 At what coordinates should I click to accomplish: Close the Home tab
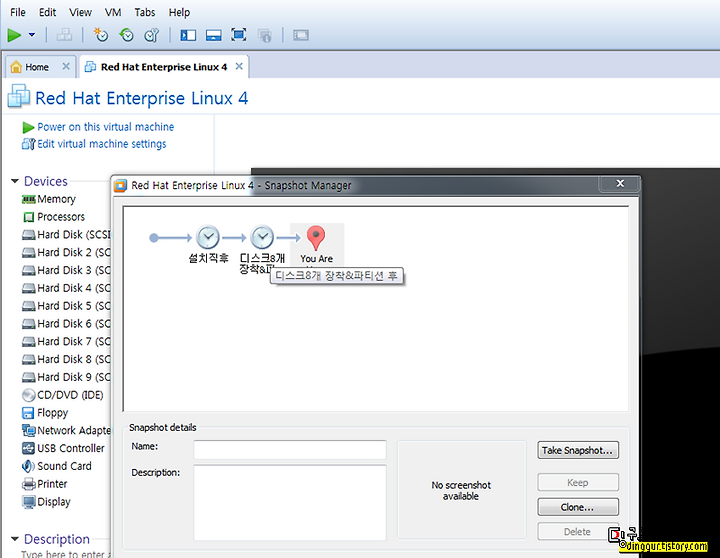66,66
